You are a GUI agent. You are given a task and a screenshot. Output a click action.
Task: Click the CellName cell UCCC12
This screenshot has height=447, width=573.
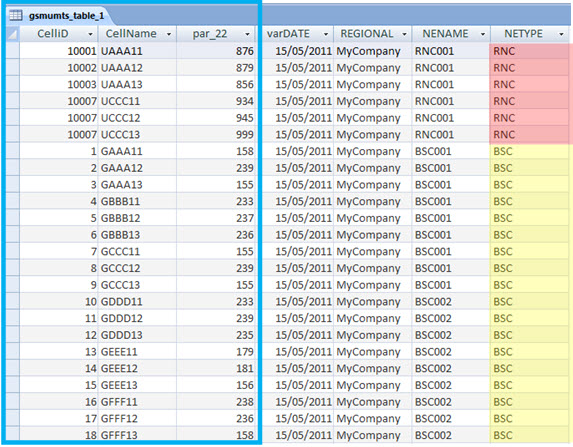pyautogui.click(x=137, y=118)
